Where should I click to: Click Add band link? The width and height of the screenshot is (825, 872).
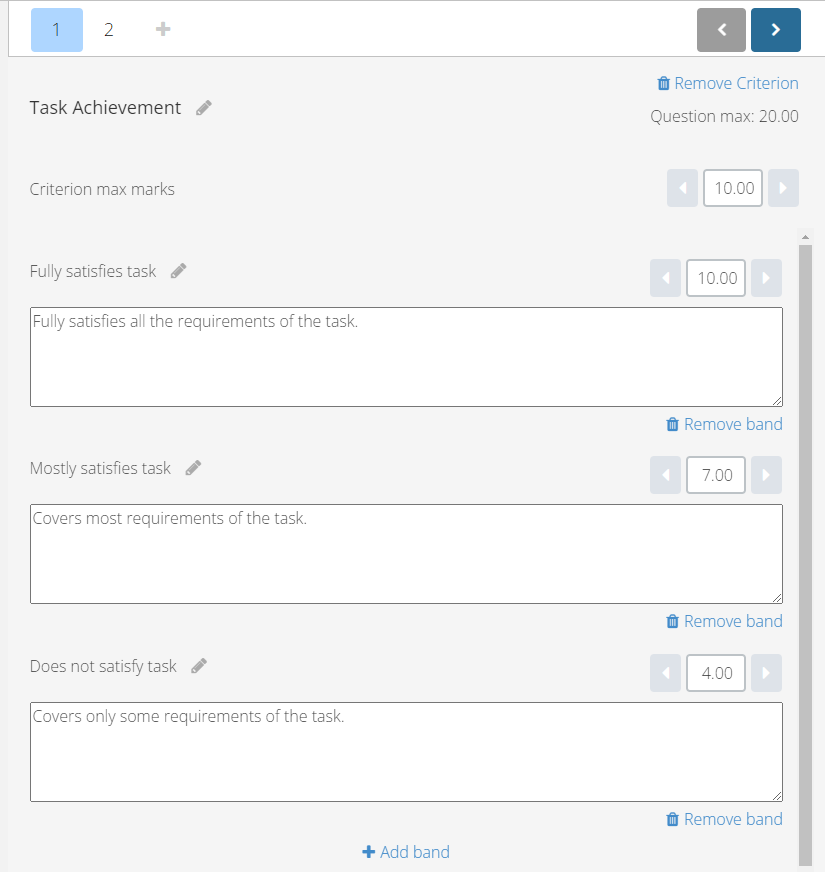click(406, 852)
